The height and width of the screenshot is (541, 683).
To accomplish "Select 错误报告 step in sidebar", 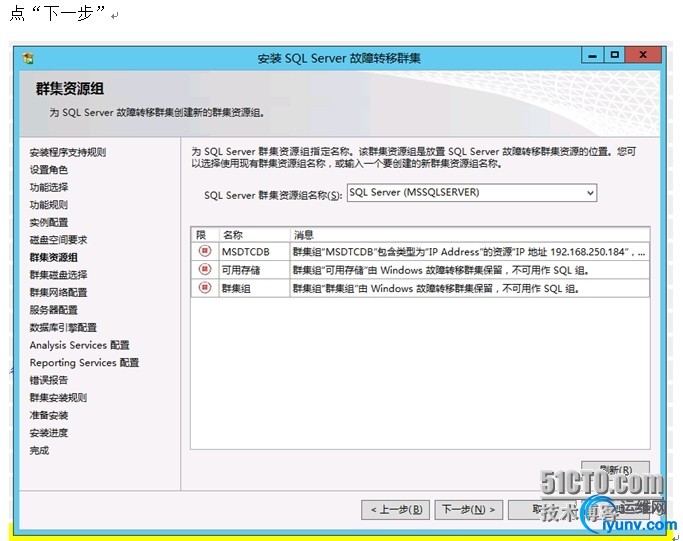I will coord(48,380).
